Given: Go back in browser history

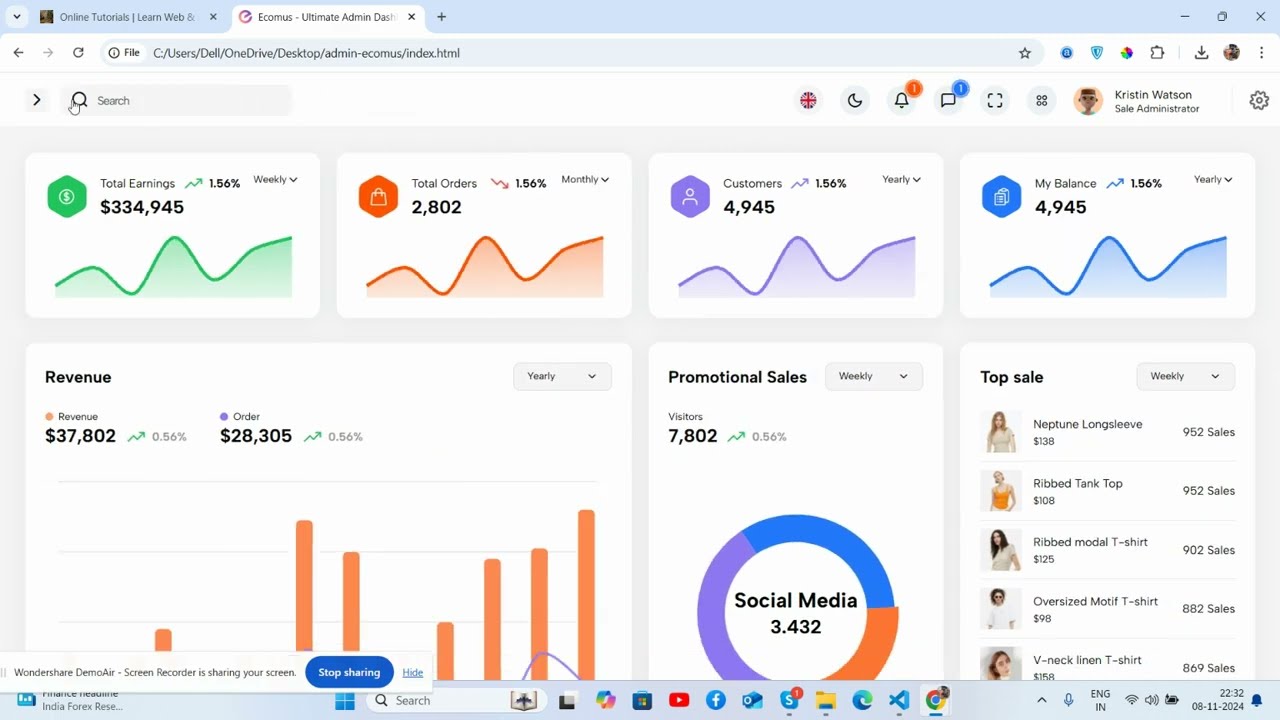Looking at the screenshot, I should 18,53.
